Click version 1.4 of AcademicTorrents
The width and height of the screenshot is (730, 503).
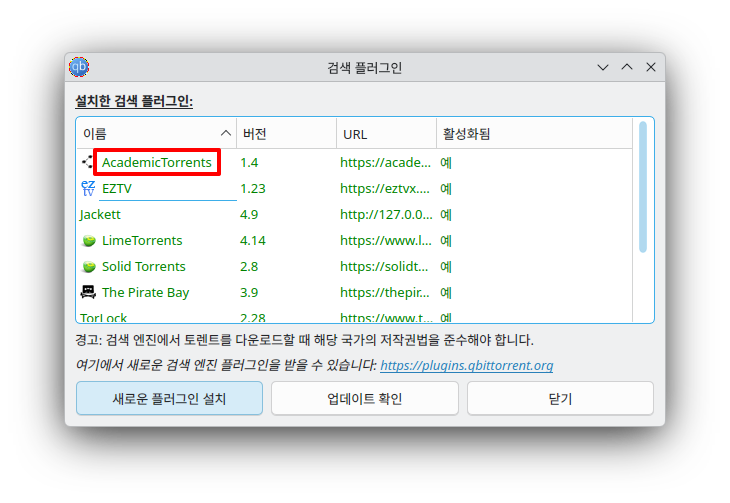249,163
